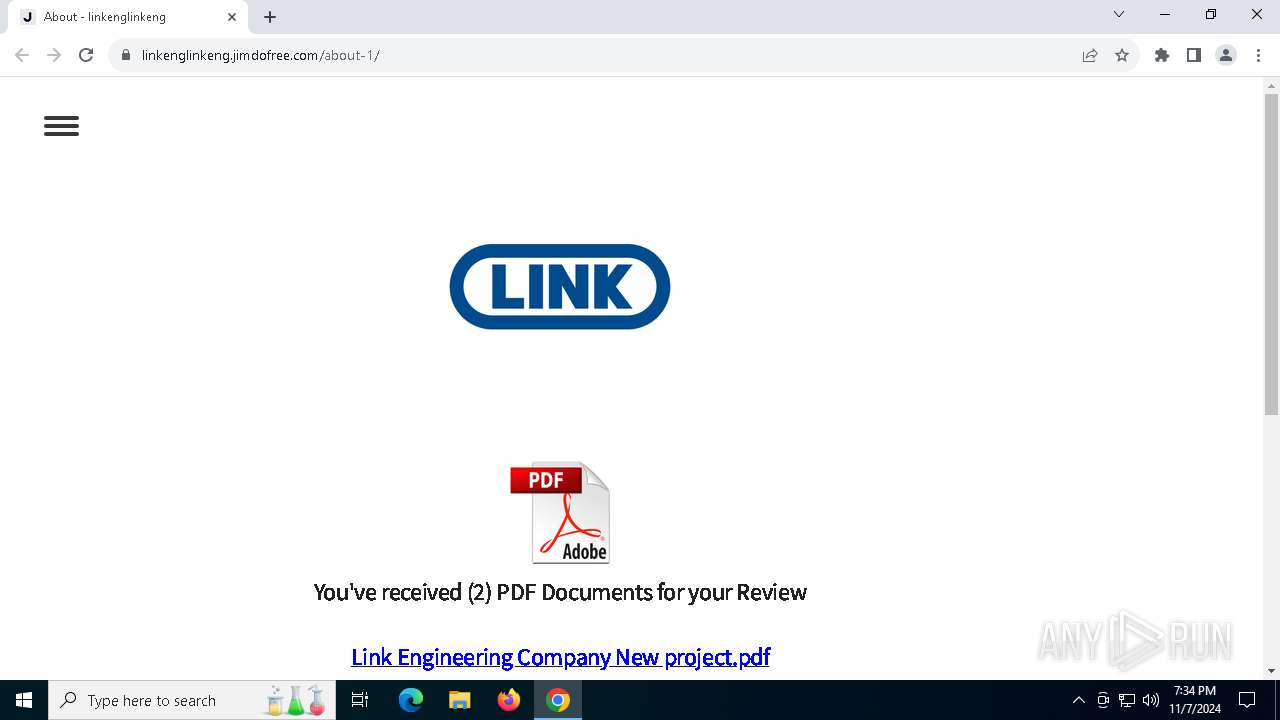Viewport: 1280px width, 720px height.
Task: Open the Chrome extensions puzzle icon
Action: coord(1162,55)
